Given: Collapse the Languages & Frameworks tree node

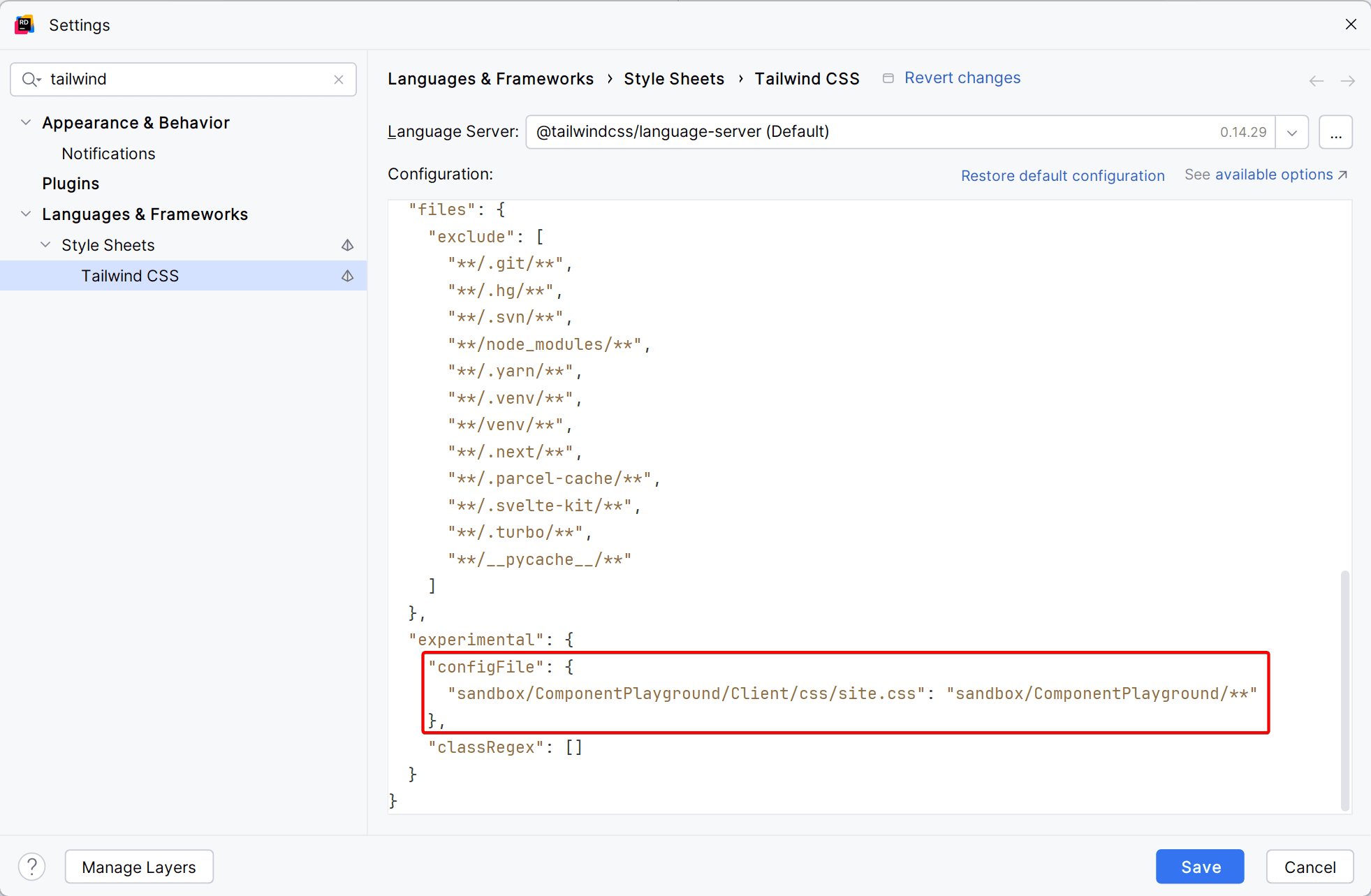Looking at the screenshot, I should click(x=26, y=214).
